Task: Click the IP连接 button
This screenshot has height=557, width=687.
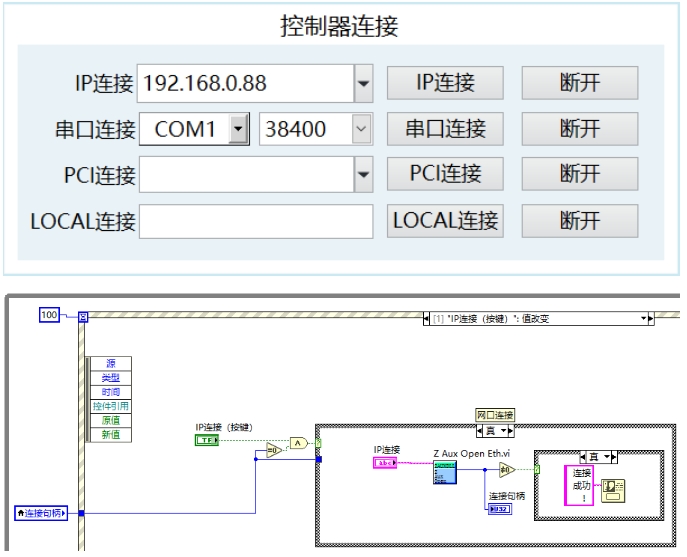Action: pyautogui.click(x=445, y=83)
